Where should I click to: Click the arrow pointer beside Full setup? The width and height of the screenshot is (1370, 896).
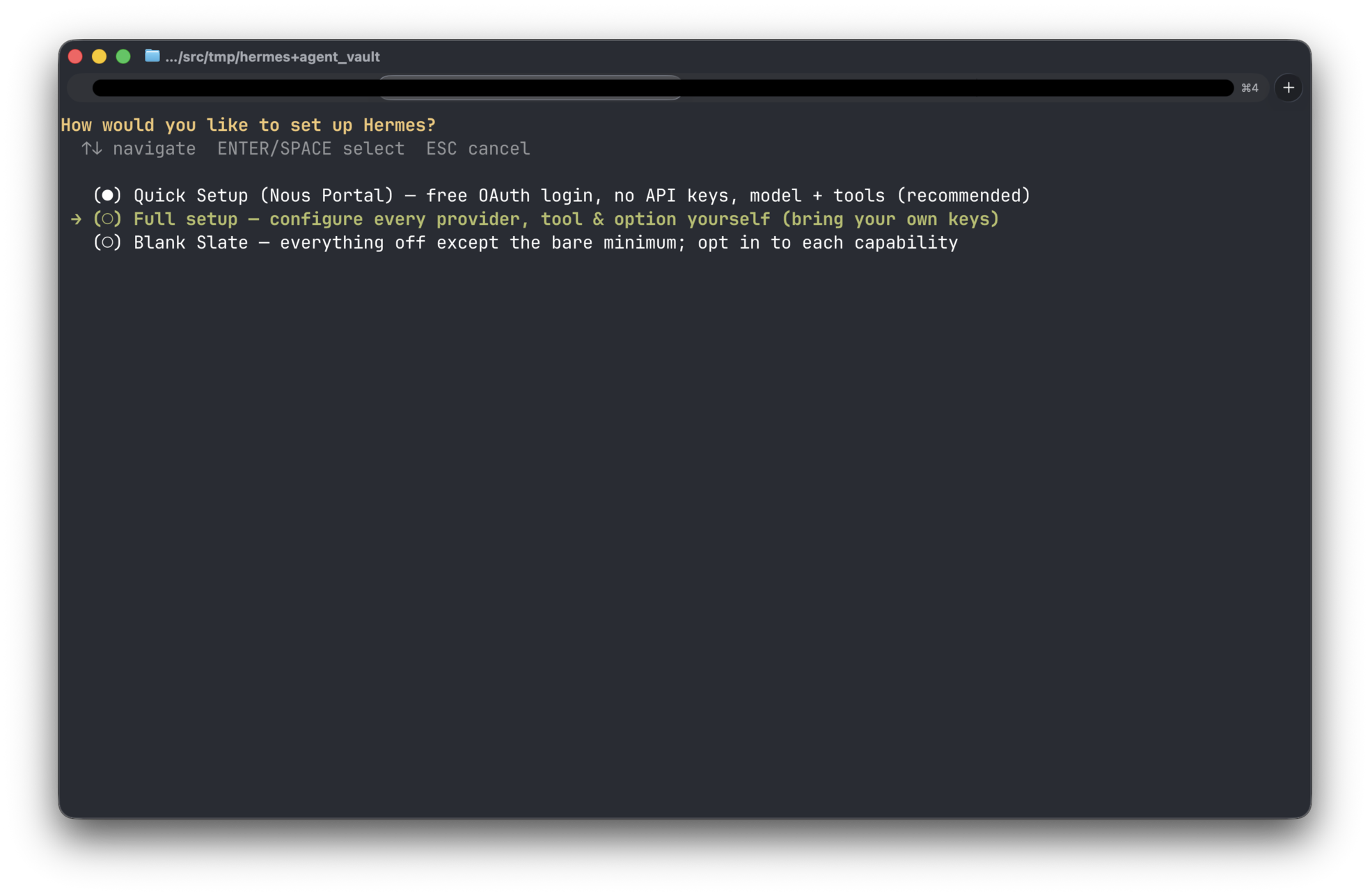click(76, 219)
